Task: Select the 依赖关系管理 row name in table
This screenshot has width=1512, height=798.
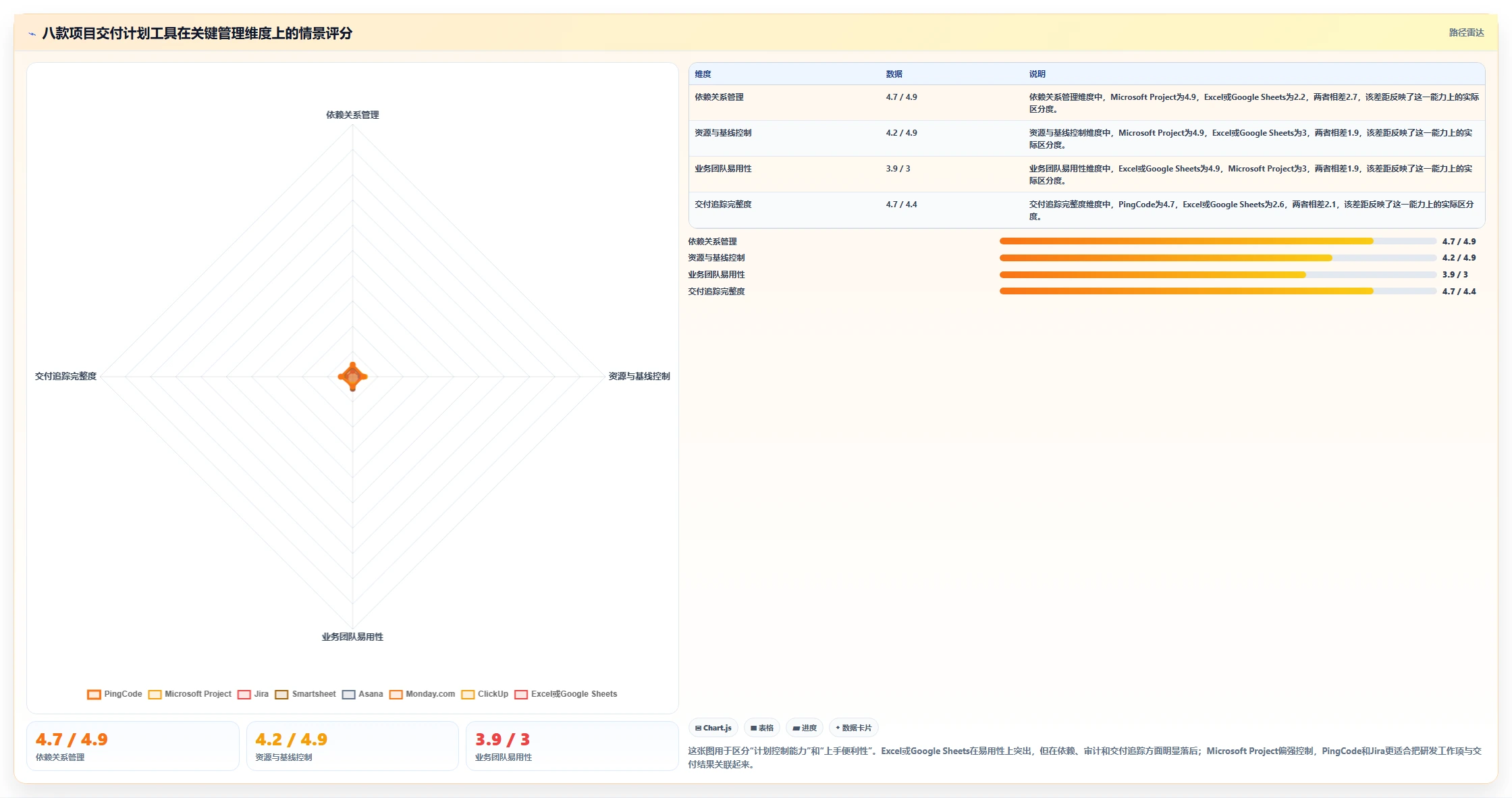Action: (x=719, y=97)
